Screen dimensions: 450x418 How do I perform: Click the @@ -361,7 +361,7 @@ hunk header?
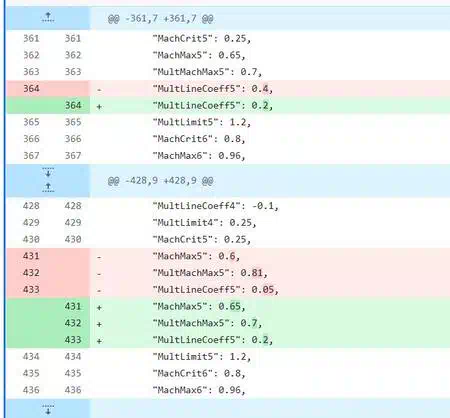(161, 19)
